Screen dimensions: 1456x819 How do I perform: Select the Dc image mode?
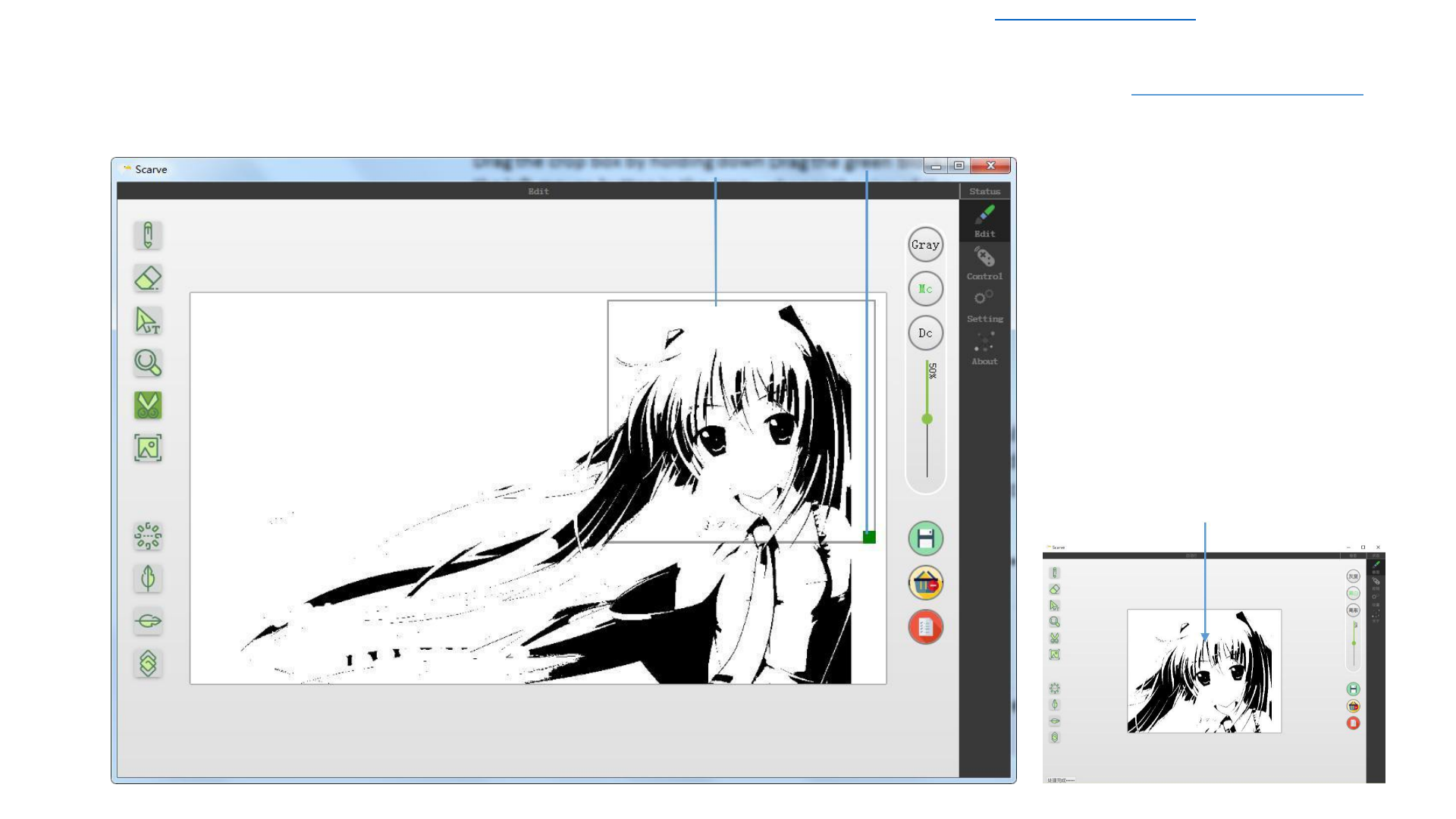coord(925,333)
